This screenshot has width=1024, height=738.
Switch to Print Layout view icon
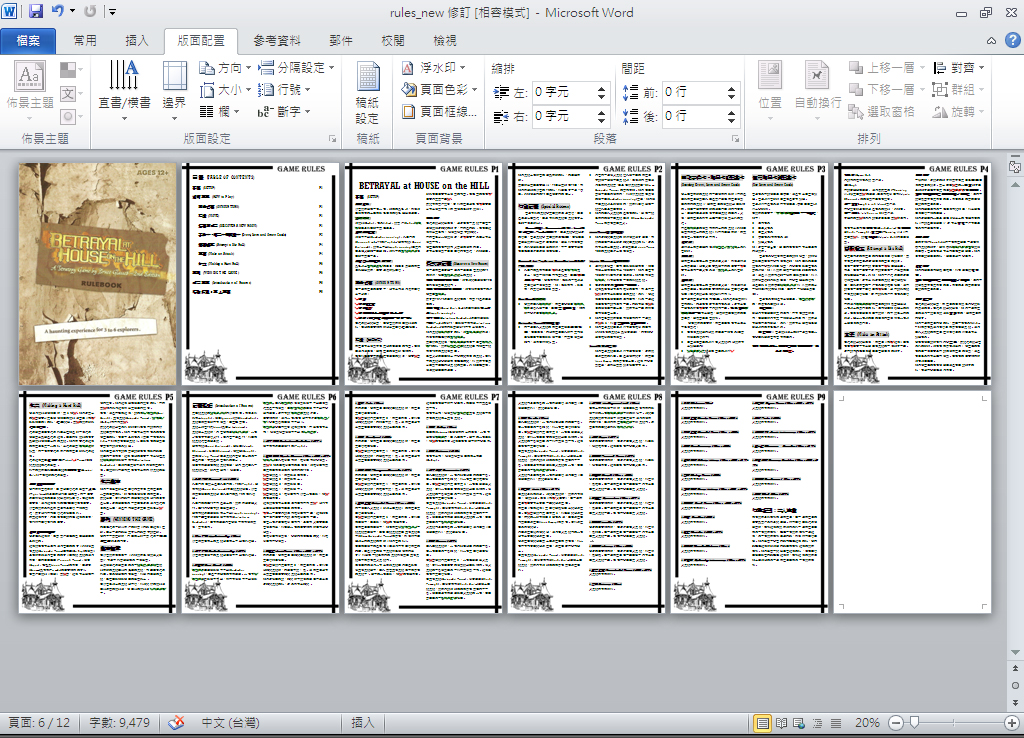click(x=762, y=723)
